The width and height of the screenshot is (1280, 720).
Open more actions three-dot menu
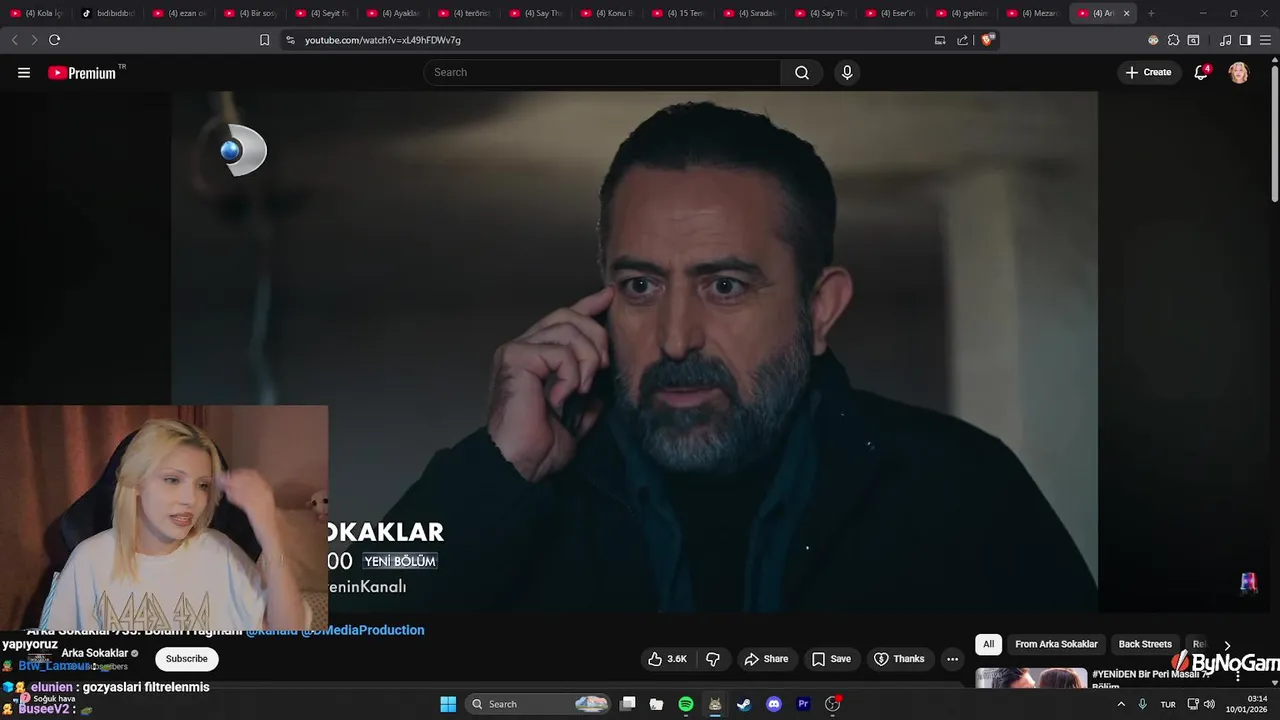click(x=952, y=659)
